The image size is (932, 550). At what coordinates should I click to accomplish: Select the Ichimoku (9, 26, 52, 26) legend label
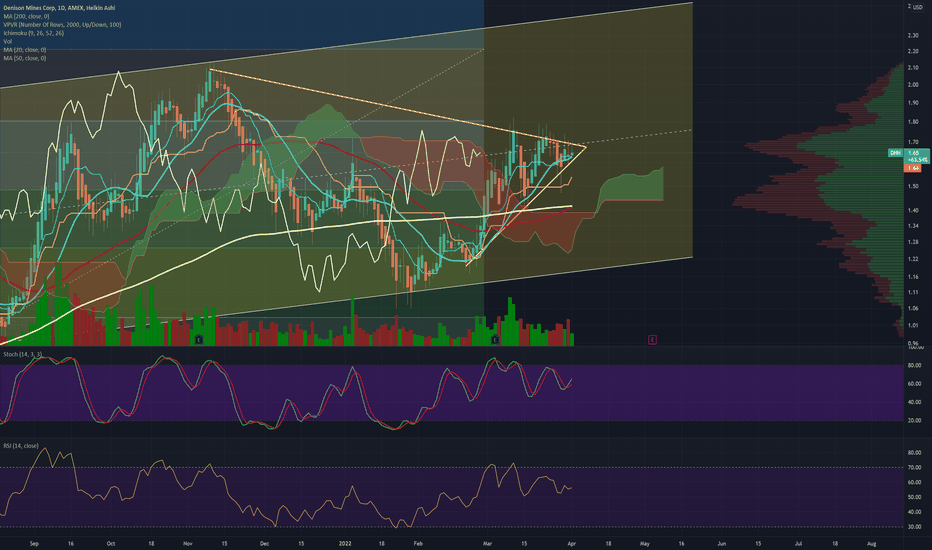click(x=34, y=33)
